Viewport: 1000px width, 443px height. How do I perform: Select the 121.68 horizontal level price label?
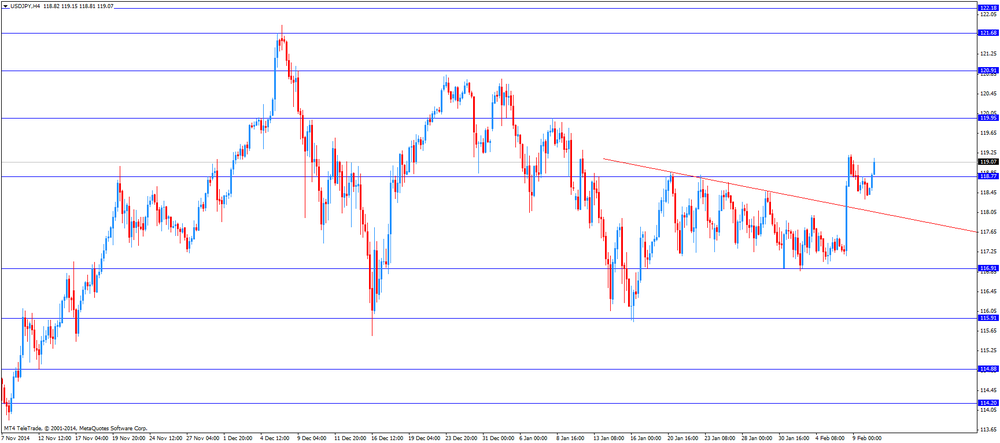[x=987, y=33]
